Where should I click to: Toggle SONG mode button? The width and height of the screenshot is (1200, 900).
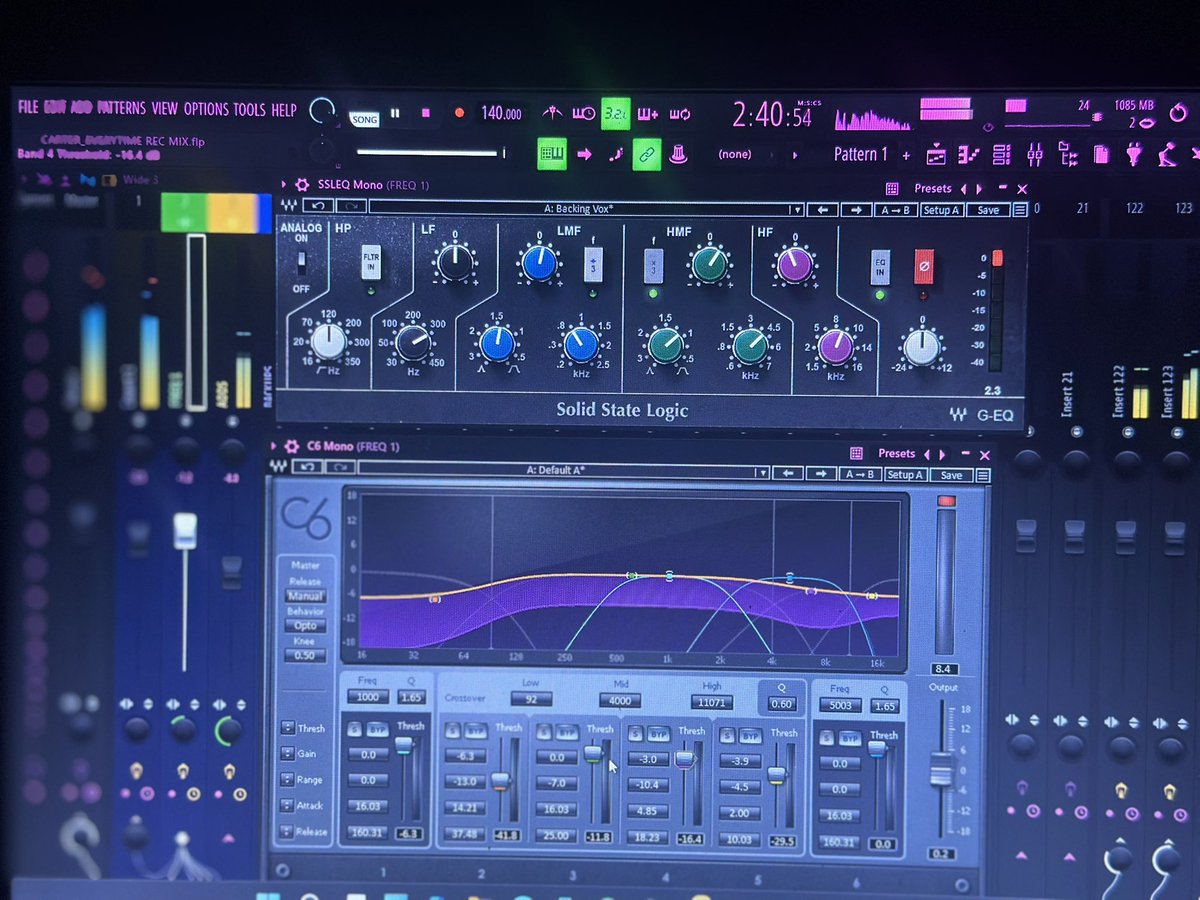pos(364,119)
